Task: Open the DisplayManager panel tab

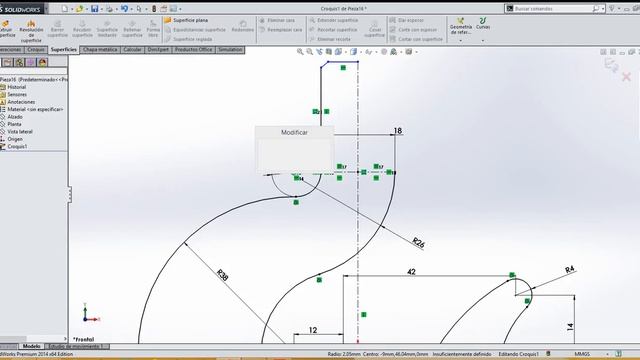Action: [x=42, y=62]
